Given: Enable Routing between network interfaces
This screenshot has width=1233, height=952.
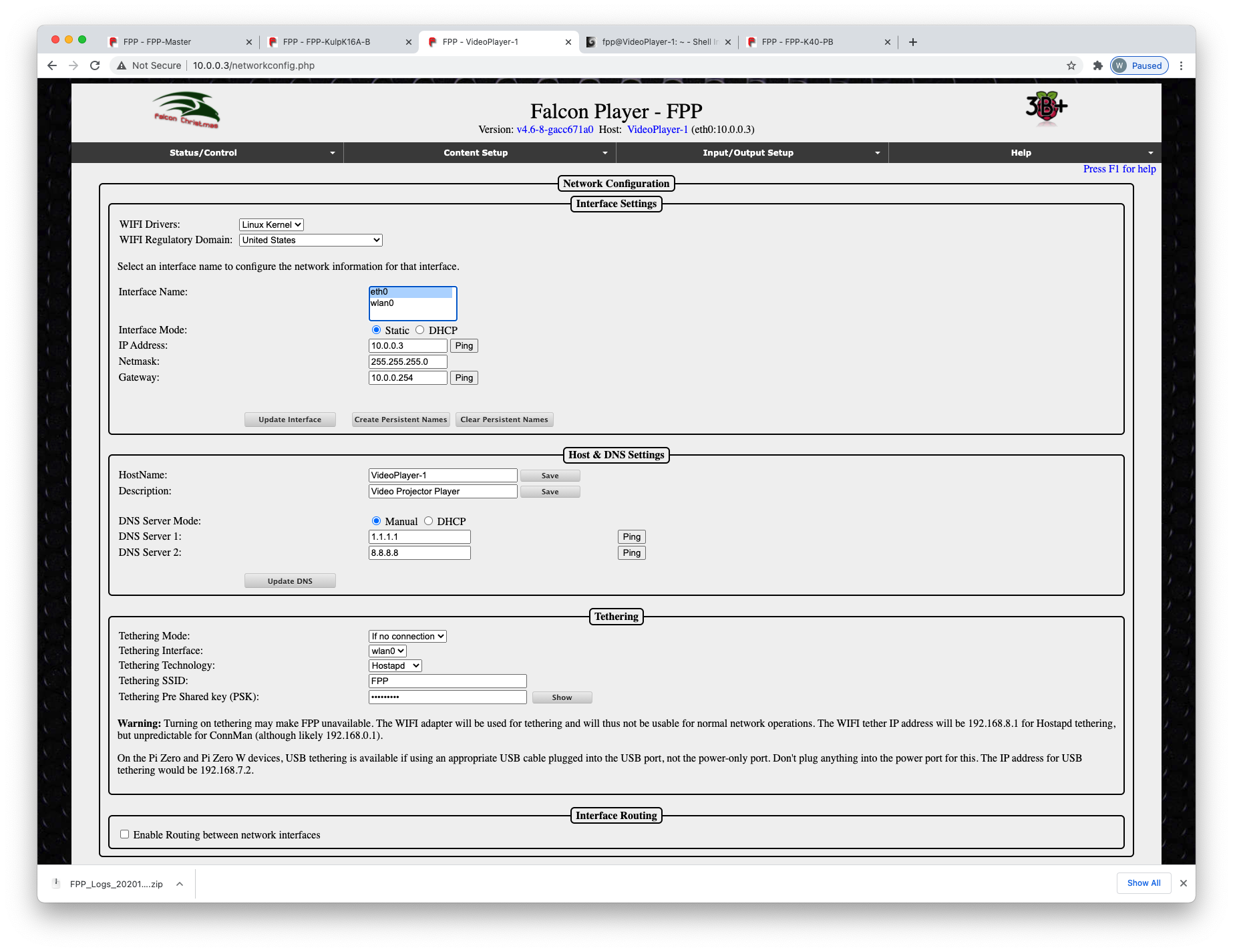Looking at the screenshot, I should (x=124, y=834).
